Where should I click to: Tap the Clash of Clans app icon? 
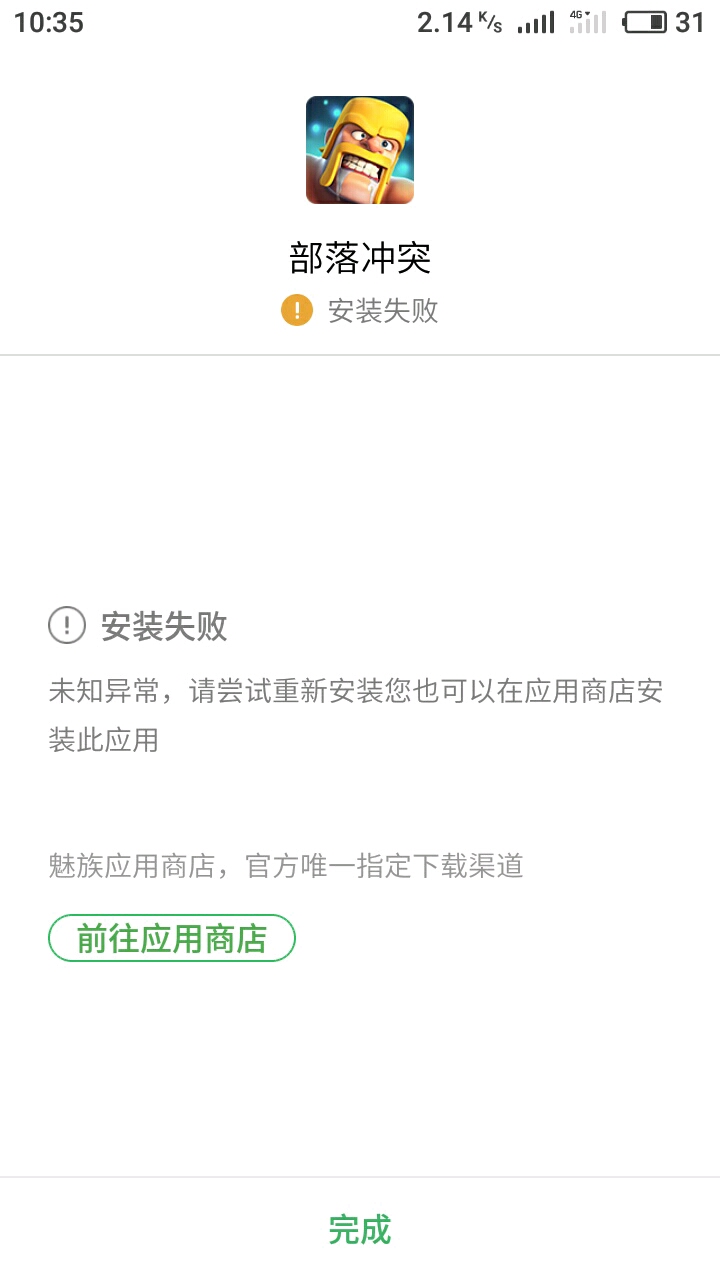pyautogui.click(x=360, y=150)
